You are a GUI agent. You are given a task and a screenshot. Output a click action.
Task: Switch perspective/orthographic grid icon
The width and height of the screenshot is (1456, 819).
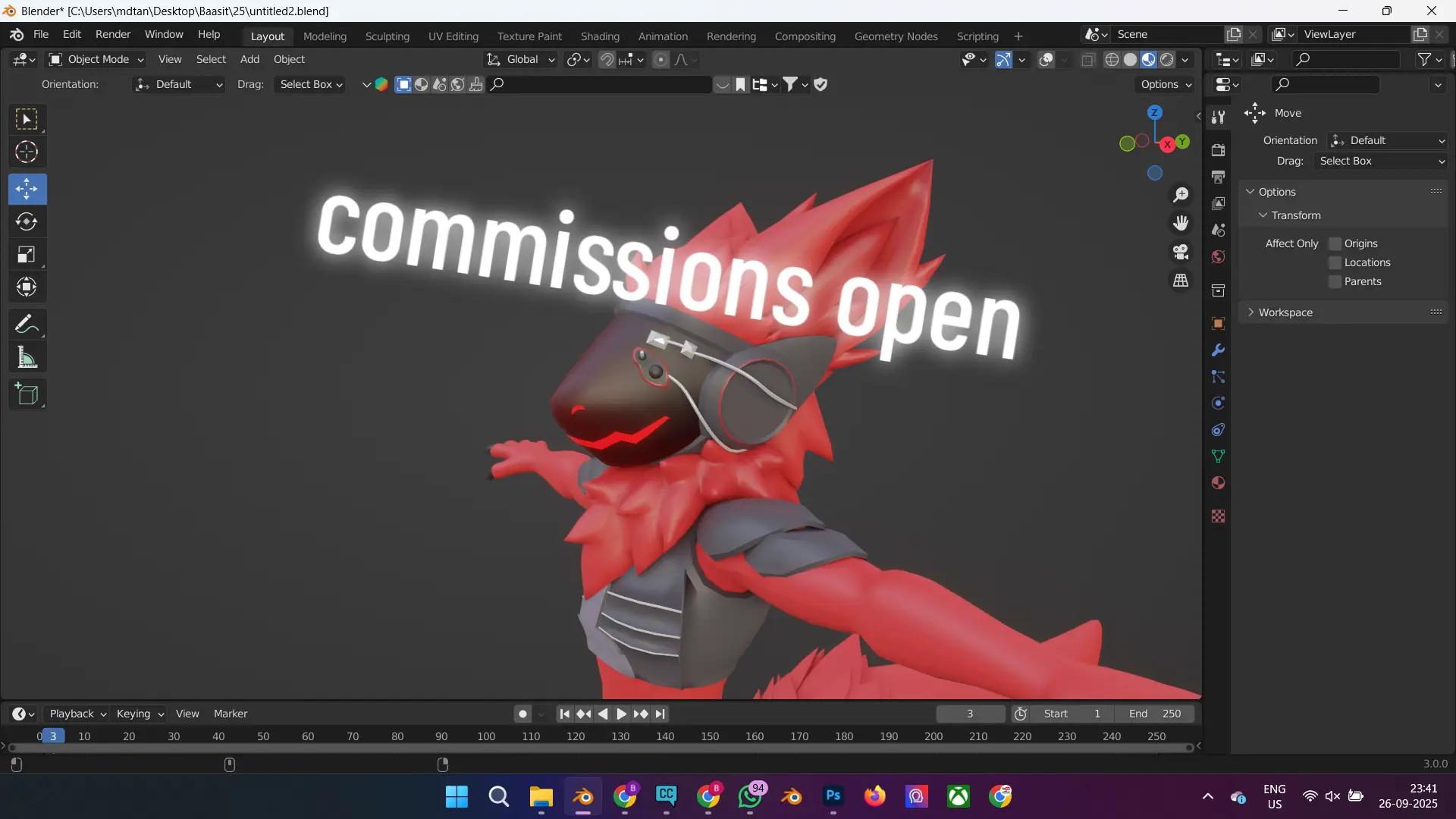pyautogui.click(x=1181, y=281)
